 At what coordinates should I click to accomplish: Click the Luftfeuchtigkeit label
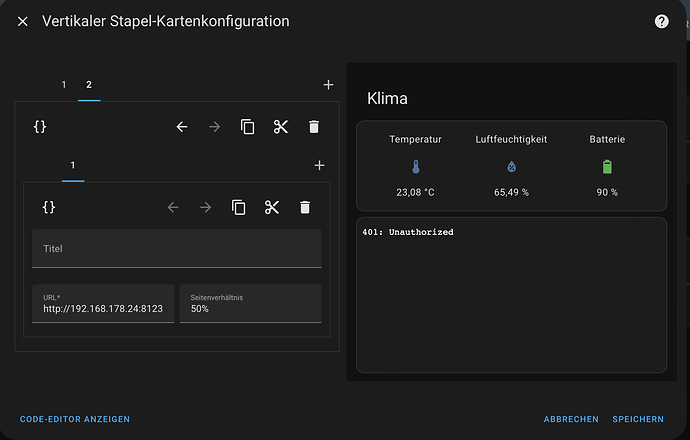(x=511, y=139)
